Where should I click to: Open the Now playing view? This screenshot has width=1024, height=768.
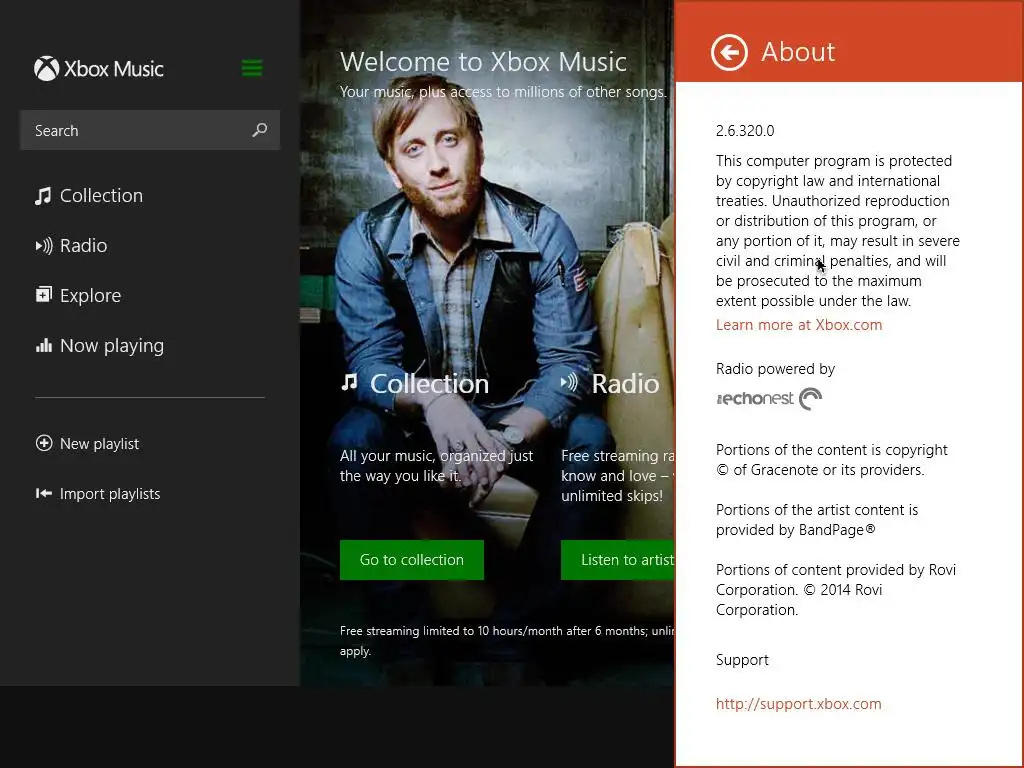coord(111,346)
